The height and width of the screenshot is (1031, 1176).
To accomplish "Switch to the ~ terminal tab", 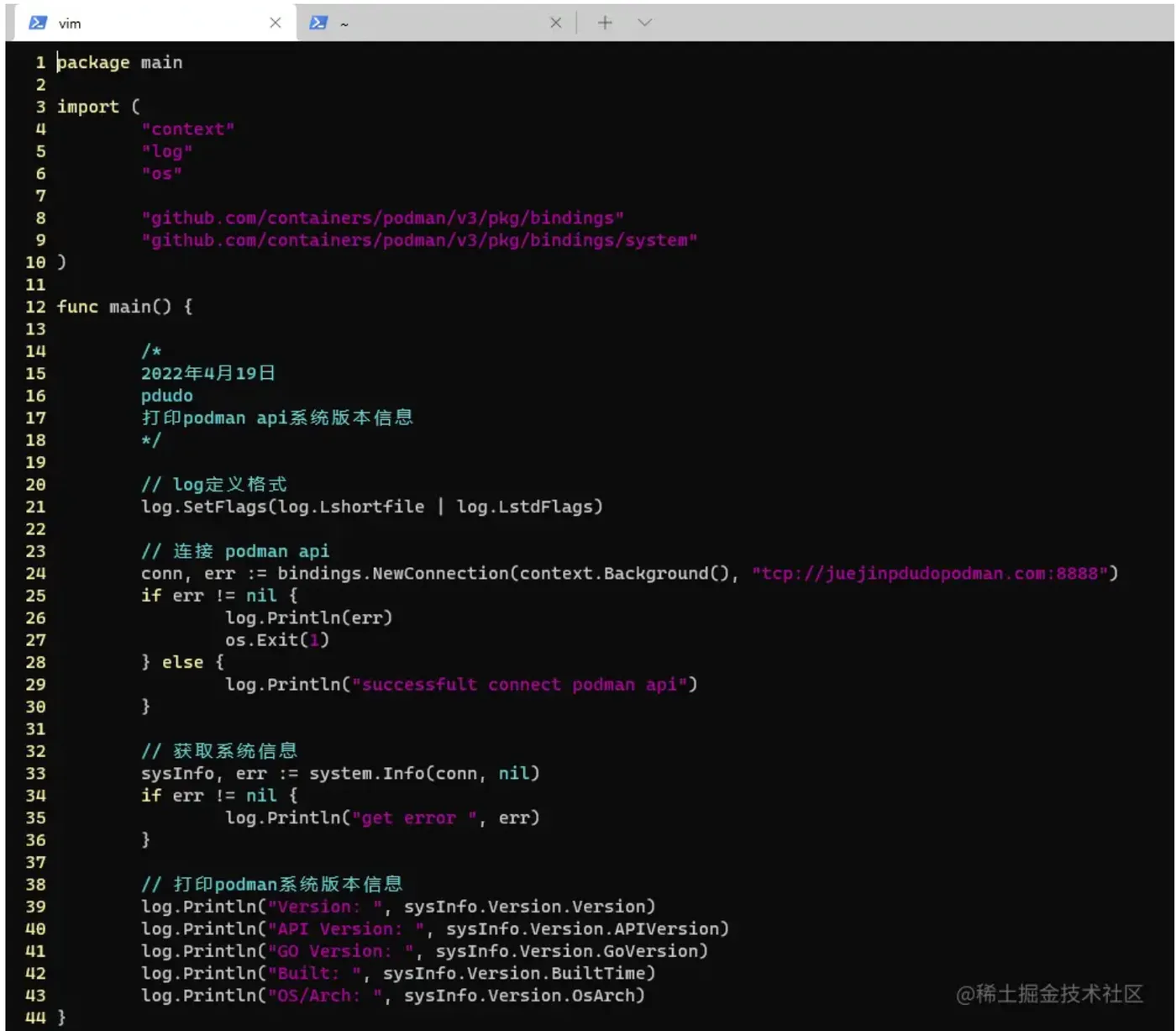I will pos(437,23).
